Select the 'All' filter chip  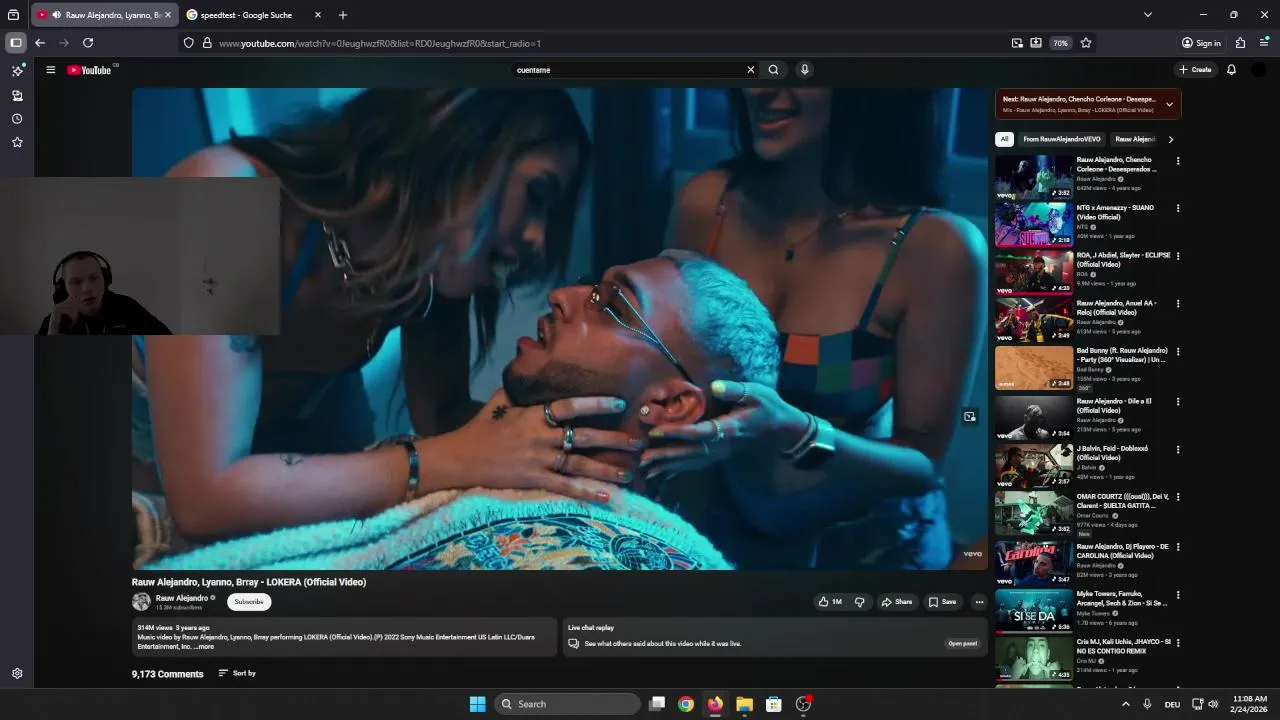tap(1004, 139)
